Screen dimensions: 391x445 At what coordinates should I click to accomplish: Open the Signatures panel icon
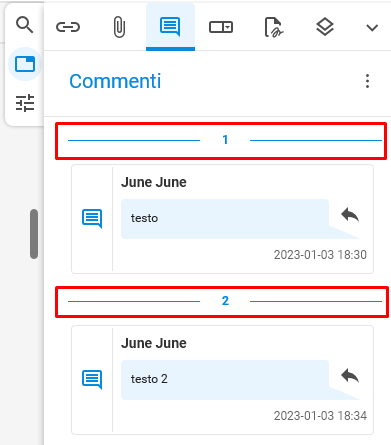coord(274,27)
